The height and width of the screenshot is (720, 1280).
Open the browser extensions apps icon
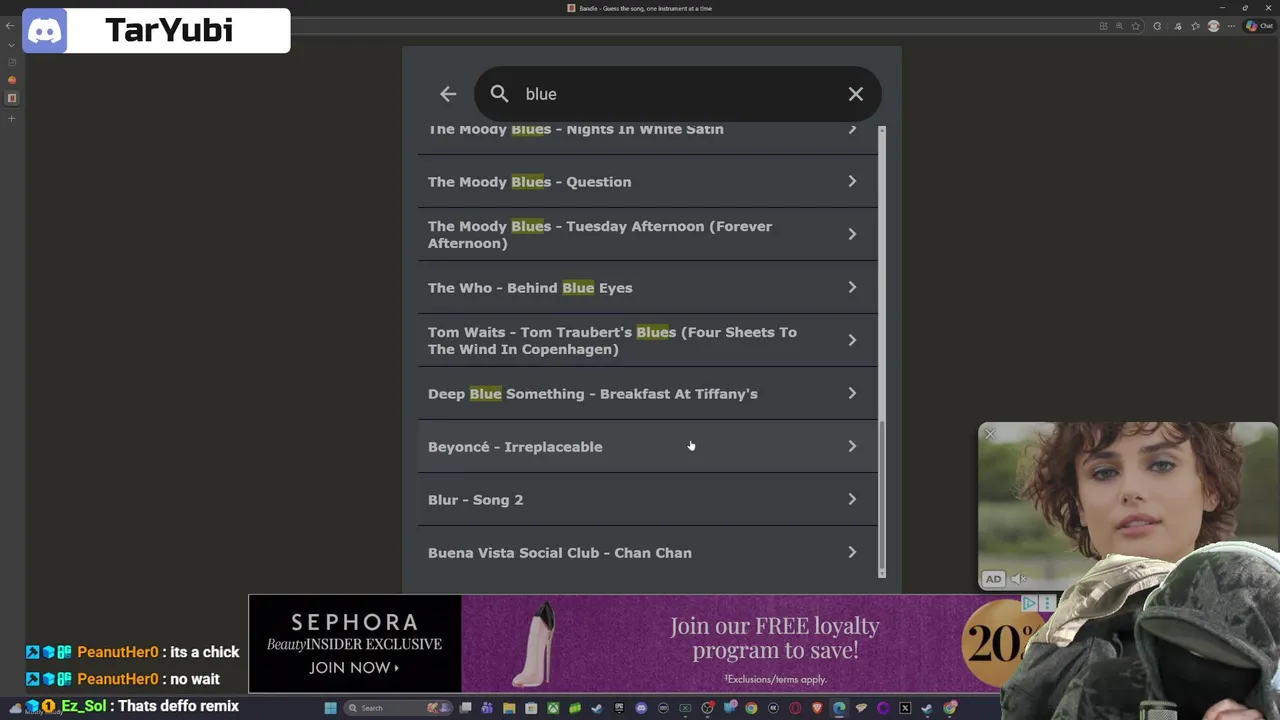tap(1104, 26)
